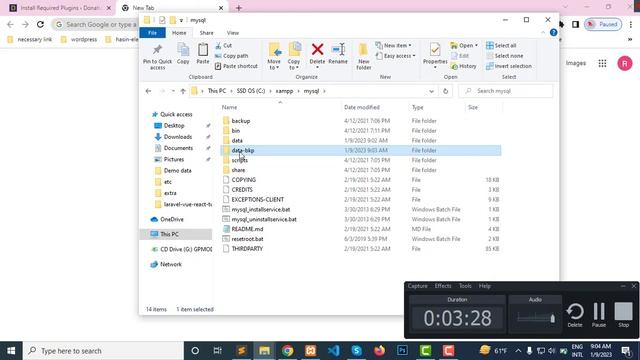Click the taskbar search box
640x360 pixels.
click(x=103, y=351)
